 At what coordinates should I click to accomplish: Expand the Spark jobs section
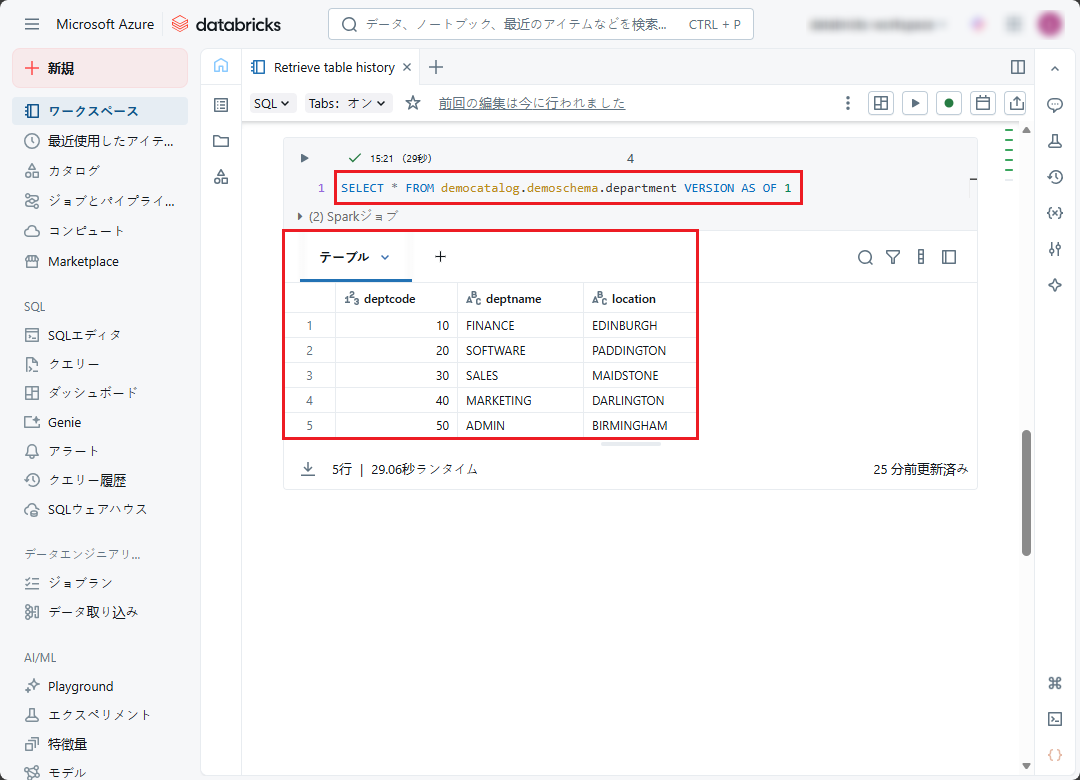tap(347, 216)
